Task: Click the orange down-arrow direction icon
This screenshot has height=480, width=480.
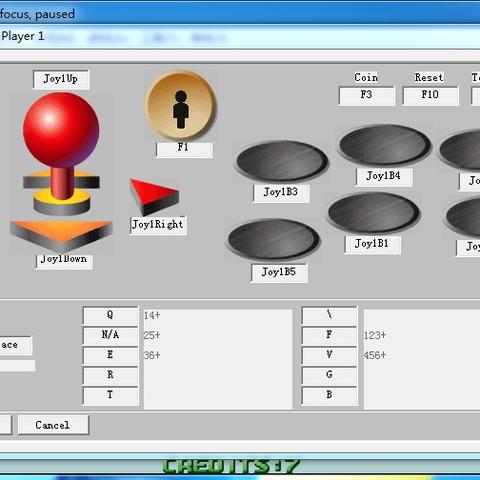Action: 61,236
